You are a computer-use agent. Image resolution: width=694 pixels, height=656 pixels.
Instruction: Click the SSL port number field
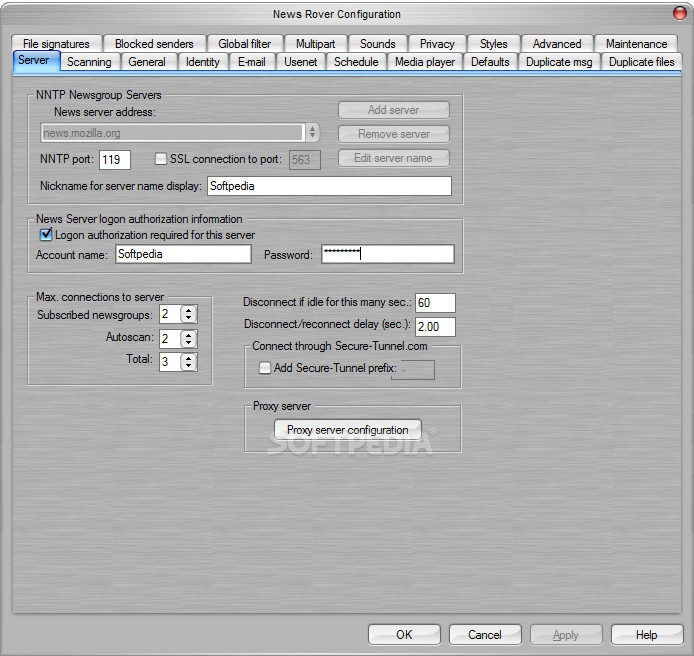(x=305, y=160)
